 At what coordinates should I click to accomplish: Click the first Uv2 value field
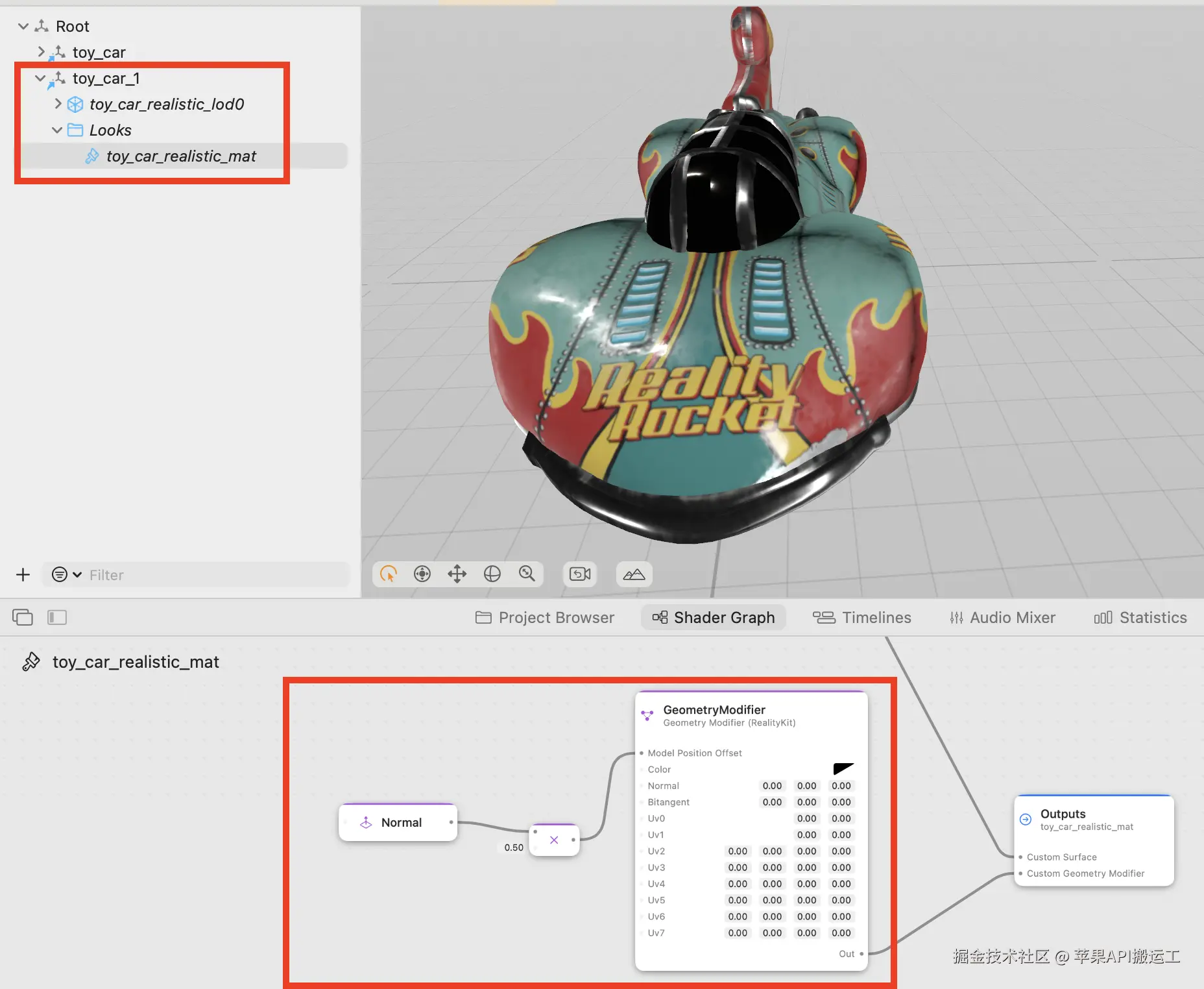738,851
